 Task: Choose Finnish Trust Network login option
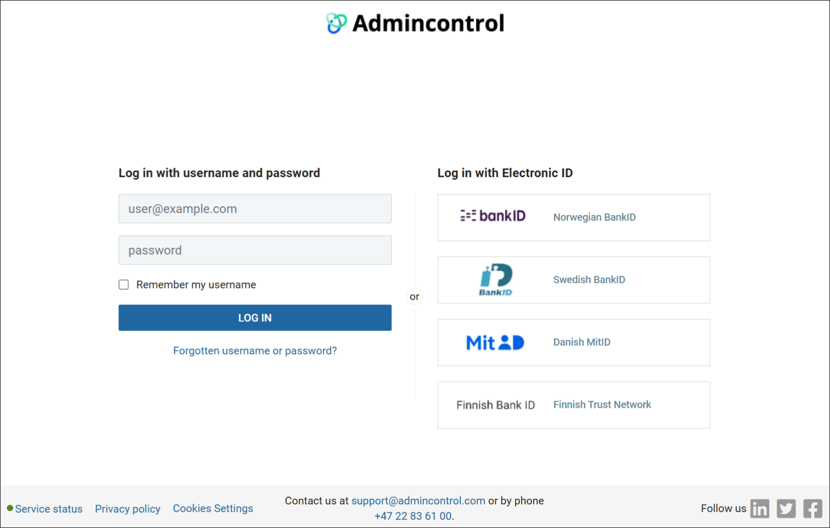[574, 405]
